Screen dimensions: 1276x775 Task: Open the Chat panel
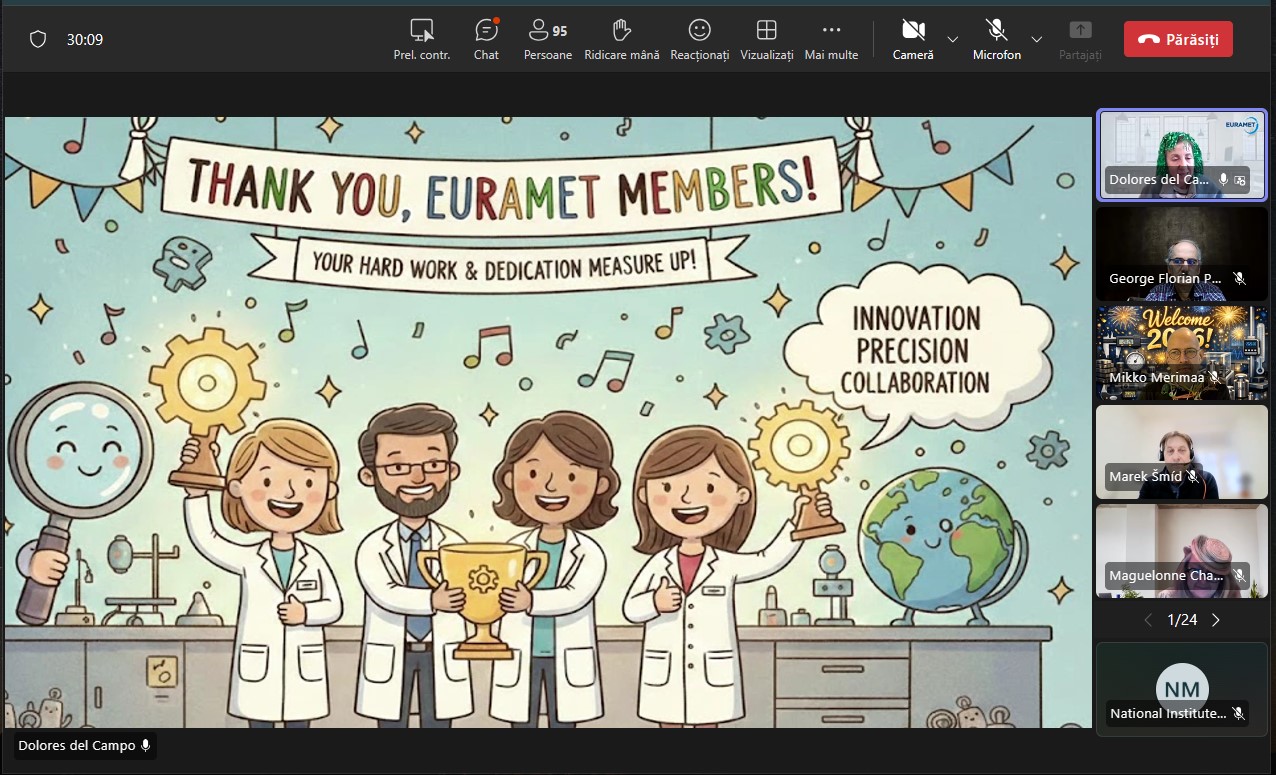tap(486, 39)
